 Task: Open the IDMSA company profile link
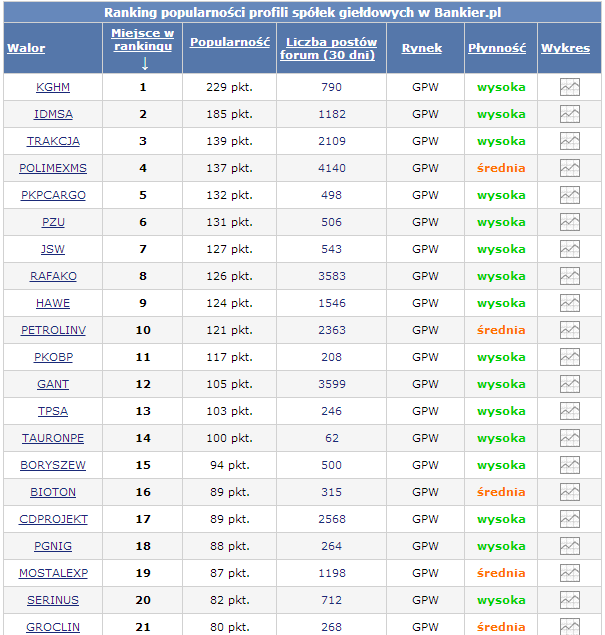point(53,114)
